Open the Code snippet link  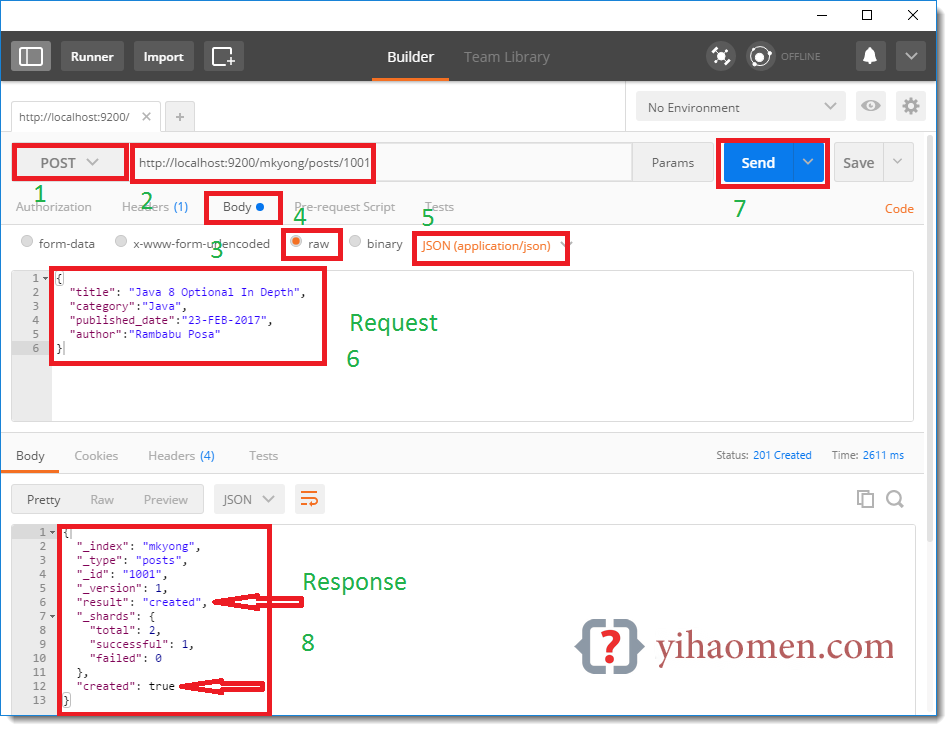point(899,209)
